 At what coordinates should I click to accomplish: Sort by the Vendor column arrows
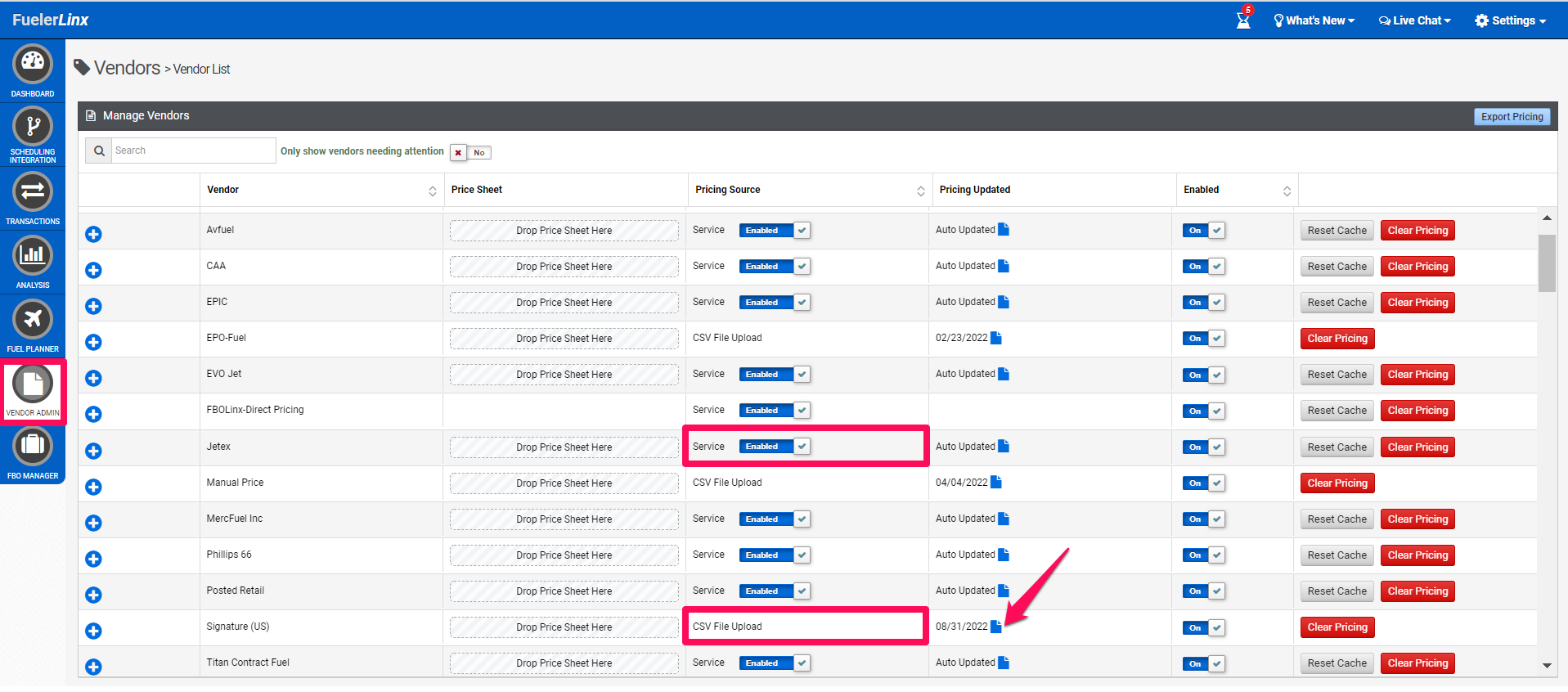[x=433, y=191]
